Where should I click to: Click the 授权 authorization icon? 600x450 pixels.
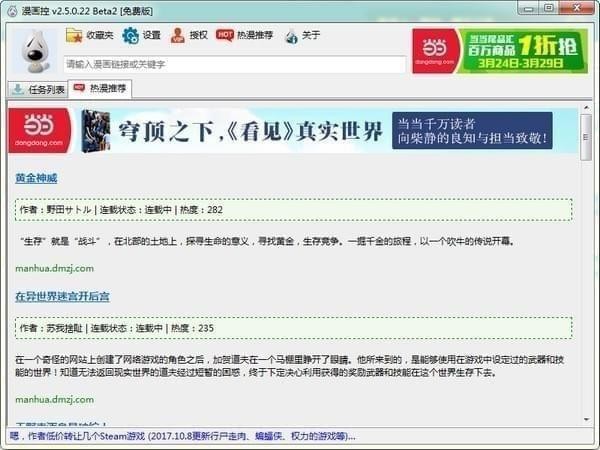tap(178, 36)
